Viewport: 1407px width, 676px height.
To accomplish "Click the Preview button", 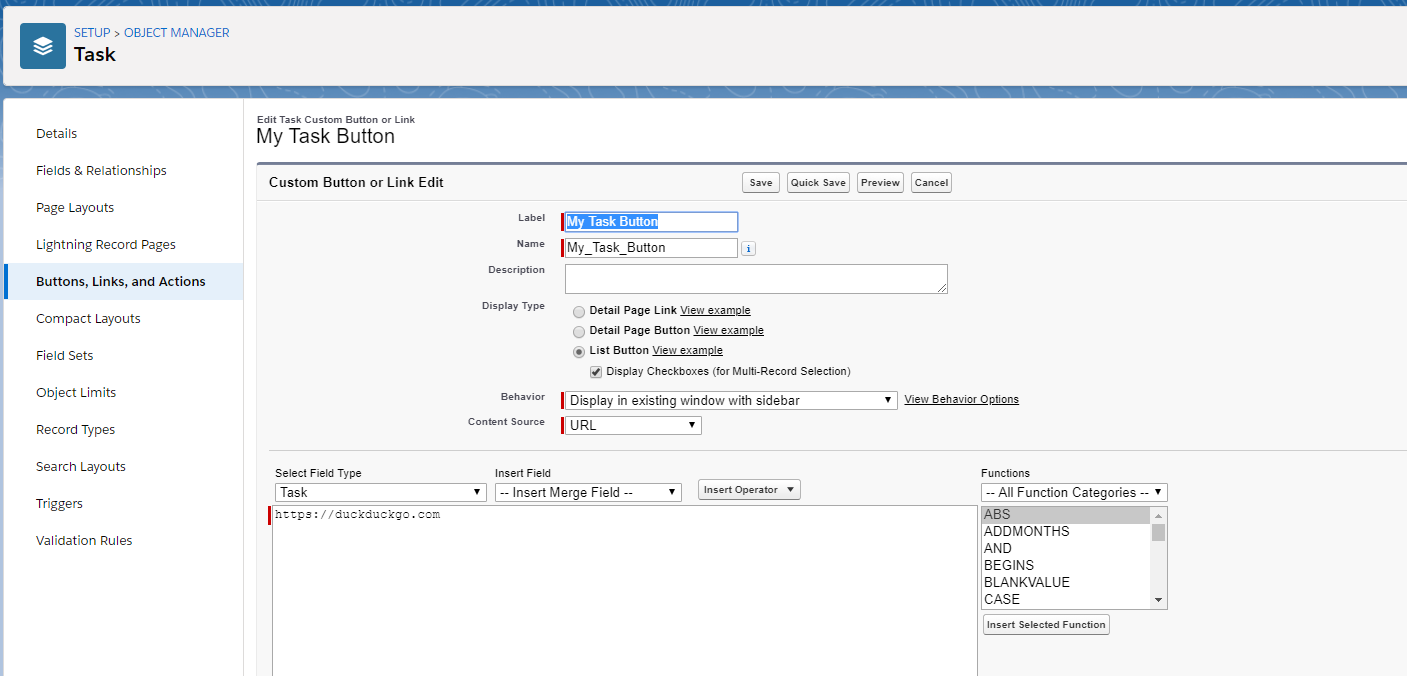I will [x=880, y=182].
